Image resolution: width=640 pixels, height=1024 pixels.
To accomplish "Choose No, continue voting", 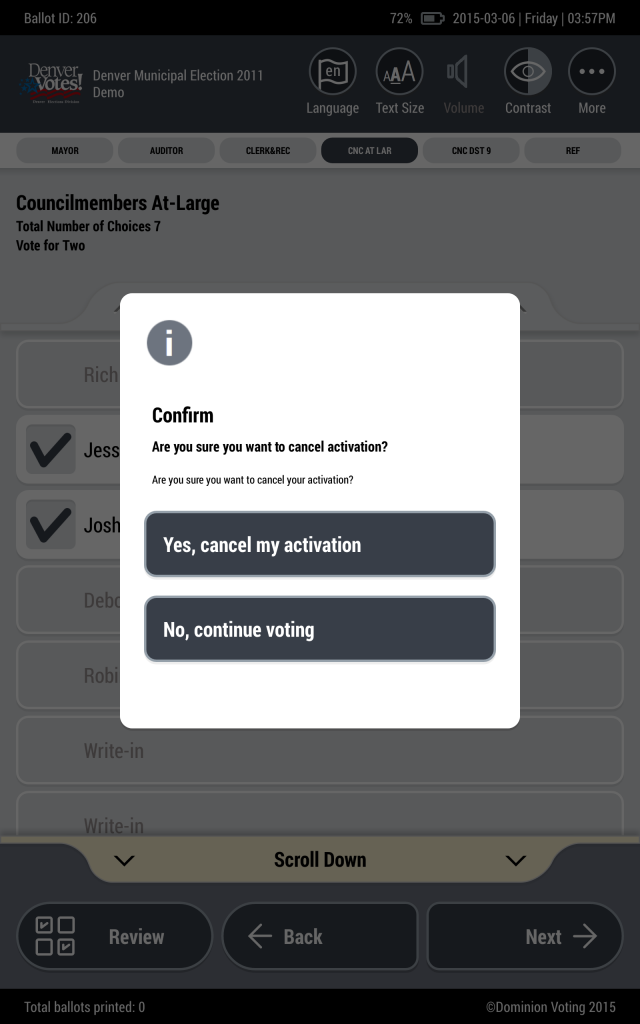I will click(x=320, y=629).
